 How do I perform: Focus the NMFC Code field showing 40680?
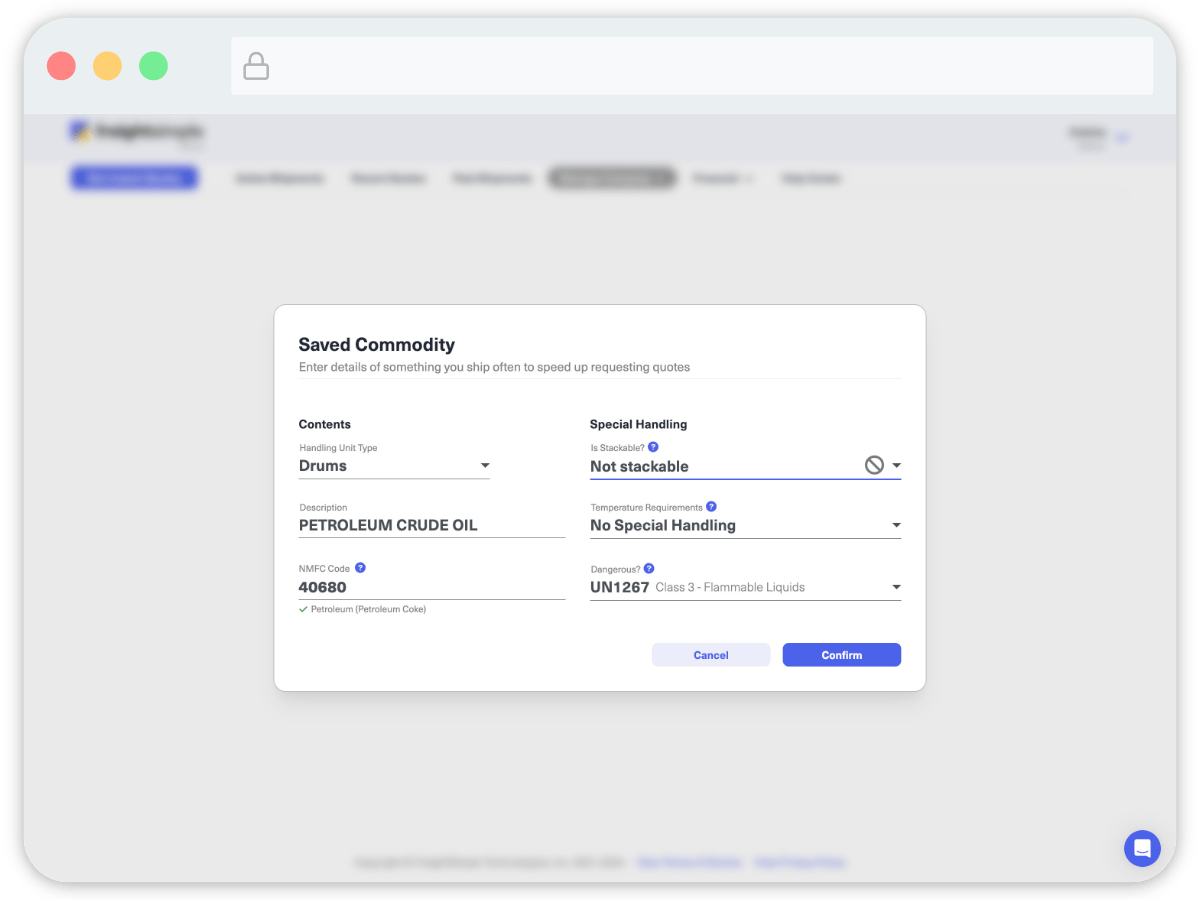click(x=431, y=587)
